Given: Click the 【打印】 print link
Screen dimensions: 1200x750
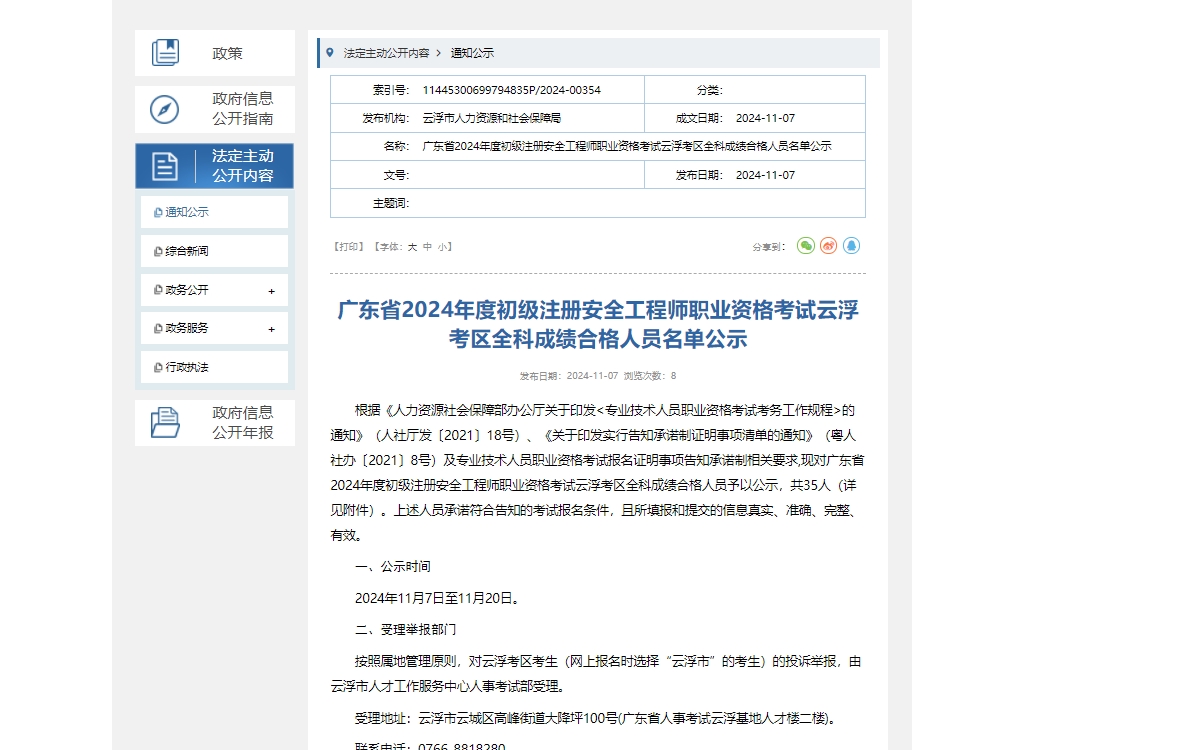Looking at the screenshot, I should [x=349, y=245].
